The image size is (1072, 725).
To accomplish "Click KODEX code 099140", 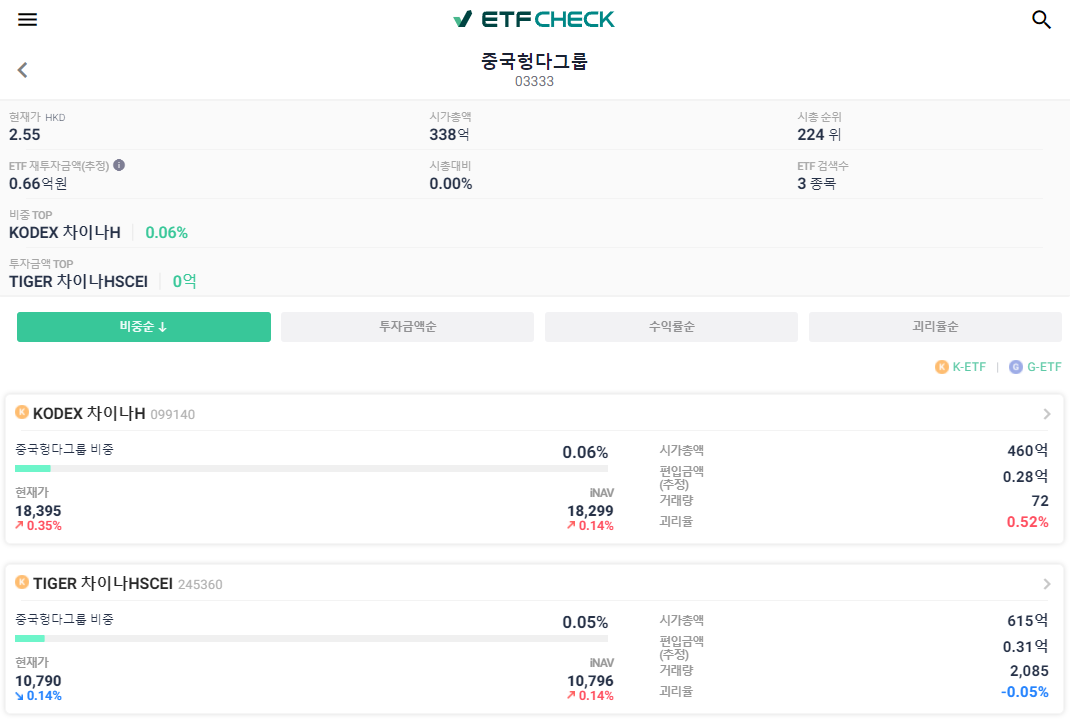I will (x=172, y=414).
